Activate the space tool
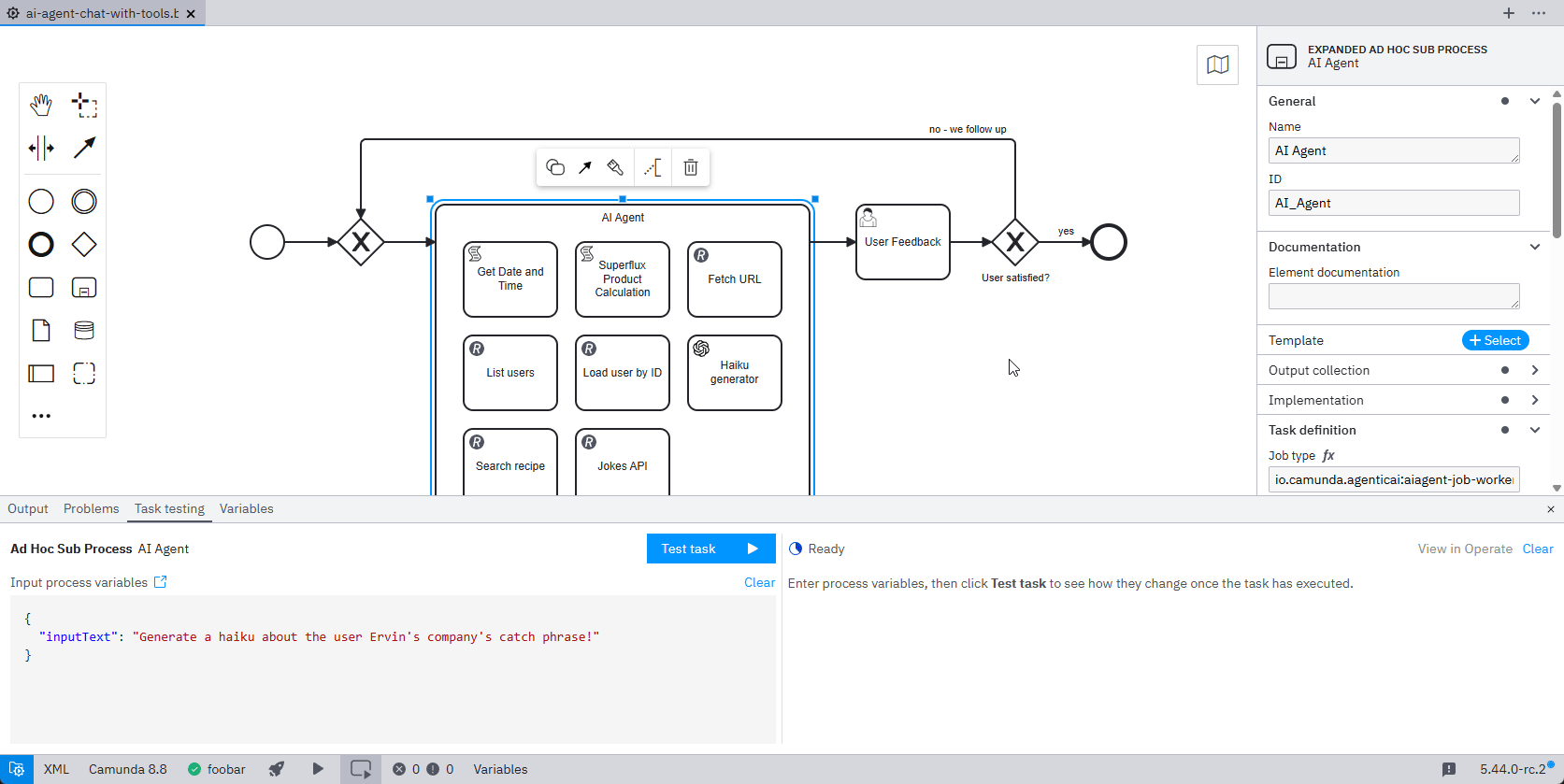The height and width of the screenshot is (784, 1564). (41, 148)
